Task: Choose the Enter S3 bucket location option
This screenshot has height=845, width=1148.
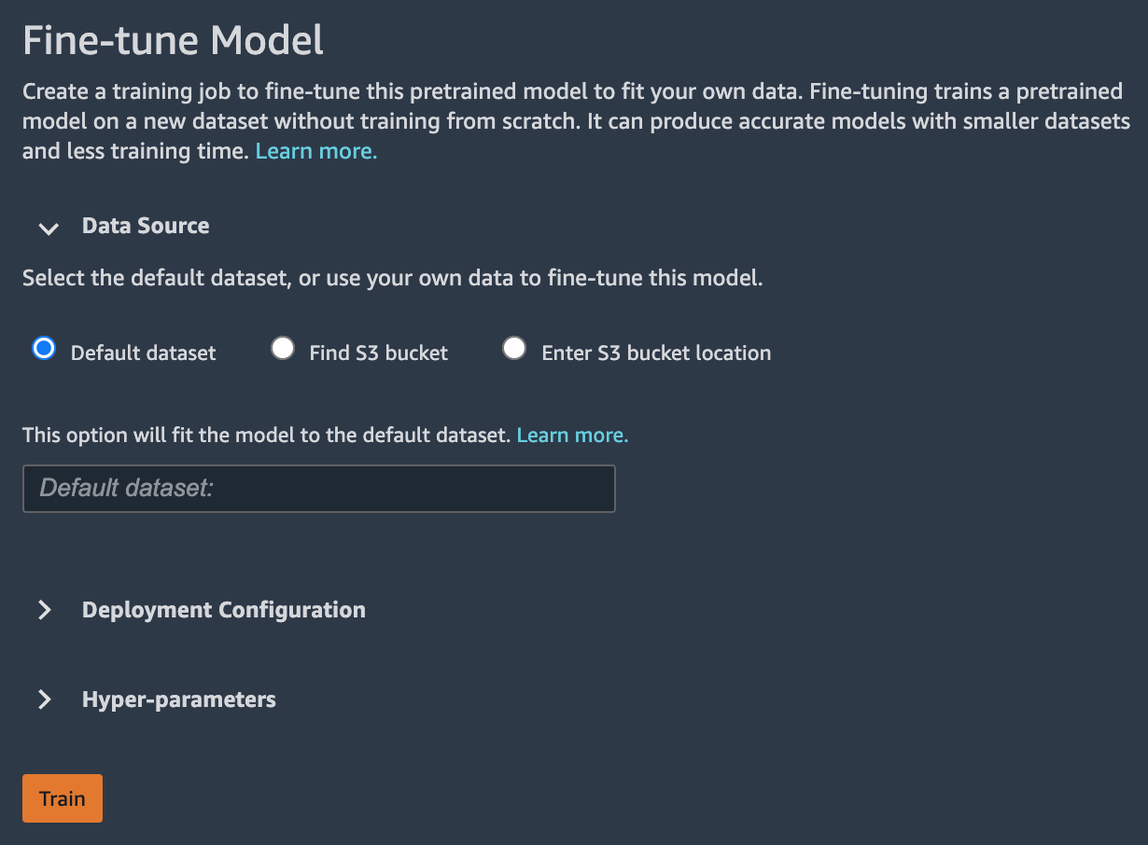Action: click(x=514, y=347)
